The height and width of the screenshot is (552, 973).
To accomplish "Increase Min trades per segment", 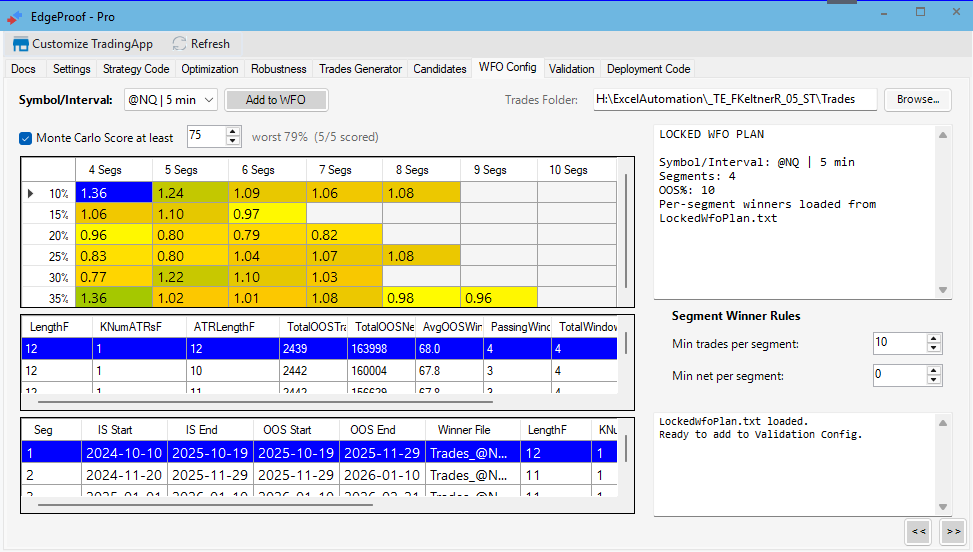I will click(x=934, y=339).
